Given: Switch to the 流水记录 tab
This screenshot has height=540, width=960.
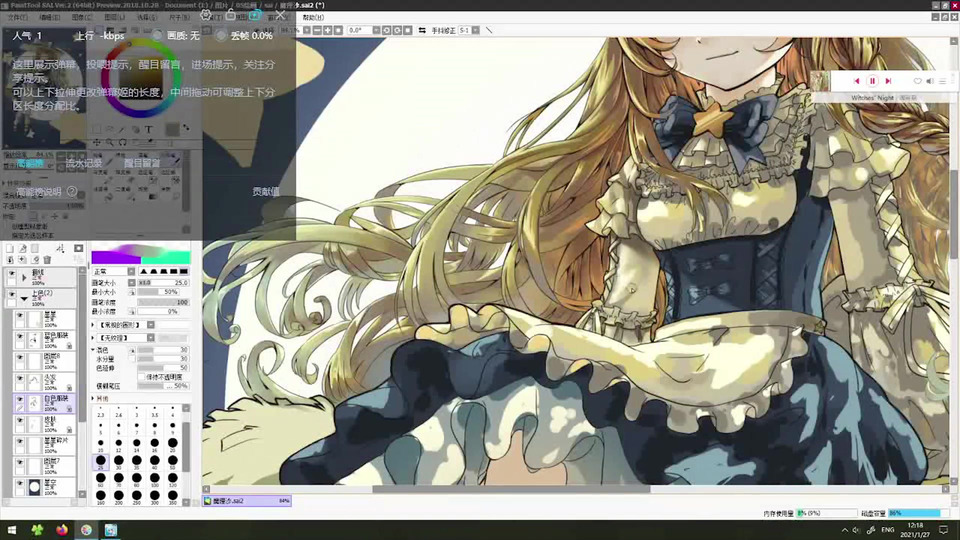Looking at the screenshot, I should (x=84, y=163).
